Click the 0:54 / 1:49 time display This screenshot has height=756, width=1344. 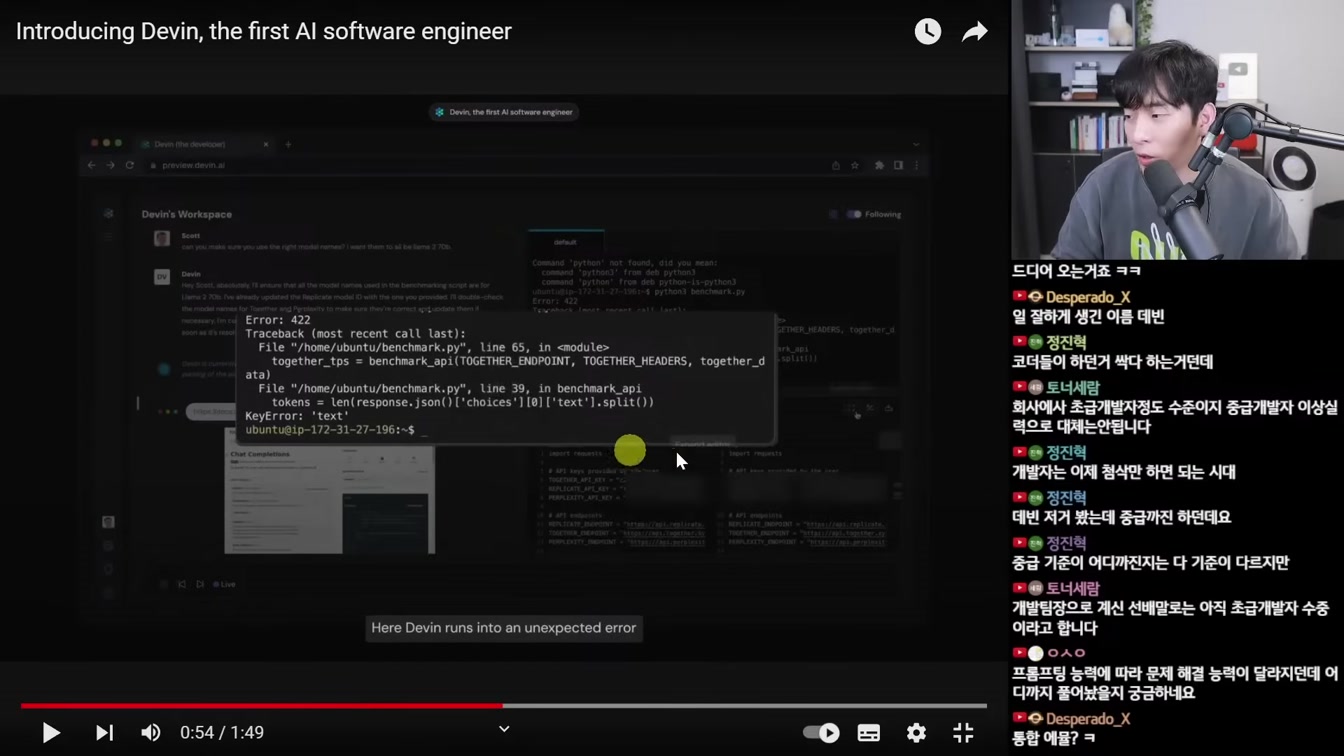click(222, 733)
